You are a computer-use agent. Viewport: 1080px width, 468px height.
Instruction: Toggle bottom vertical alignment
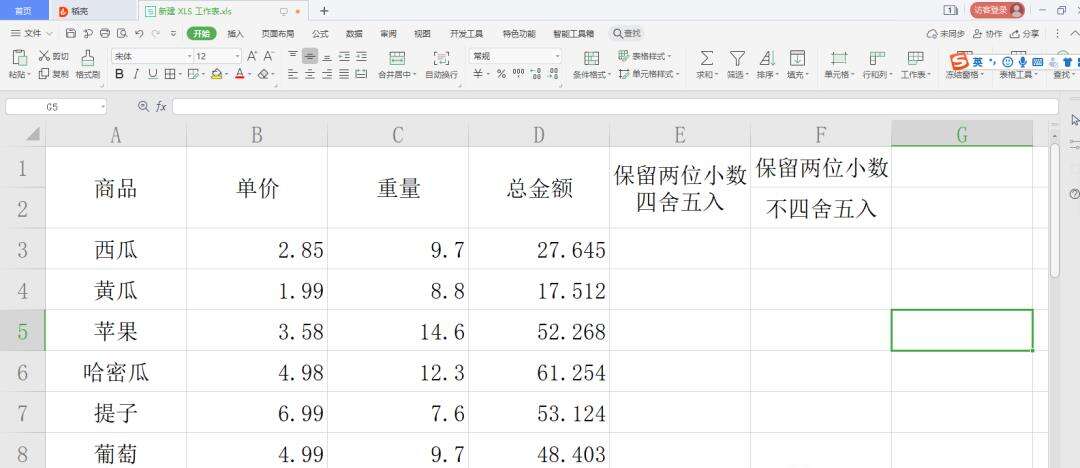click(x=327, y=57)
